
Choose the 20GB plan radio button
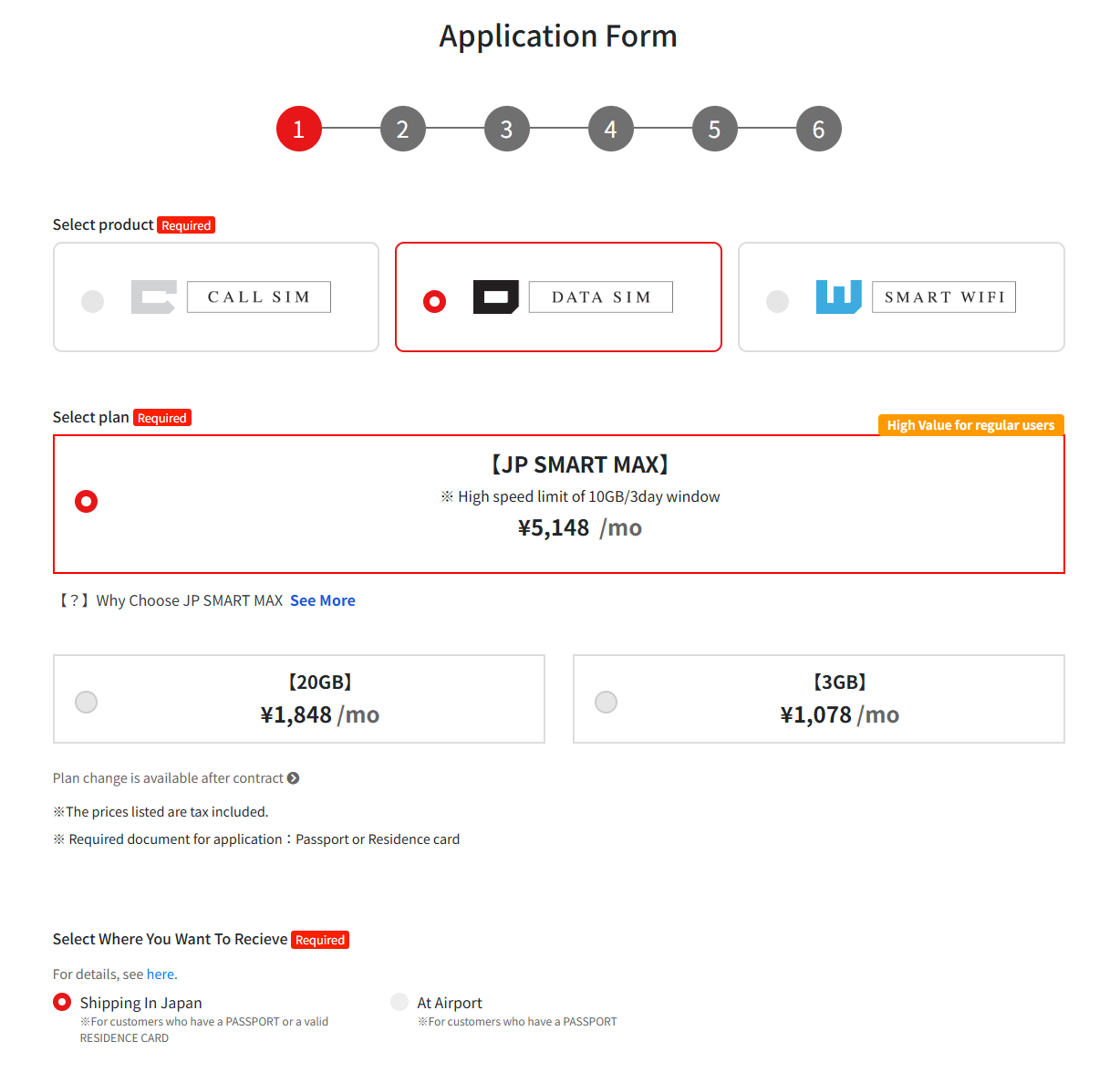[x=86, y=702]
